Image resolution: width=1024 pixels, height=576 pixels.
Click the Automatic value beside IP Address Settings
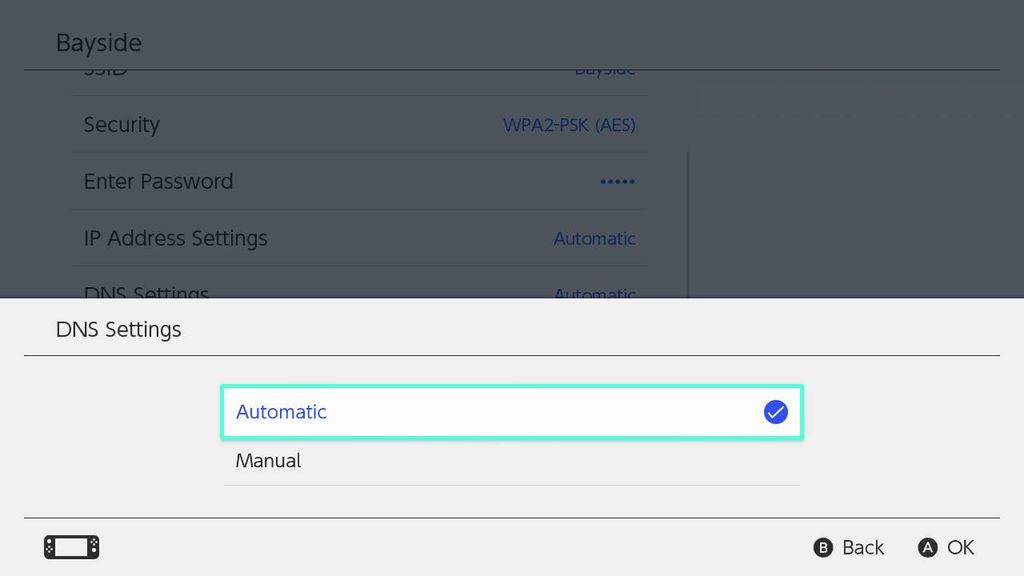pos(594,238)
